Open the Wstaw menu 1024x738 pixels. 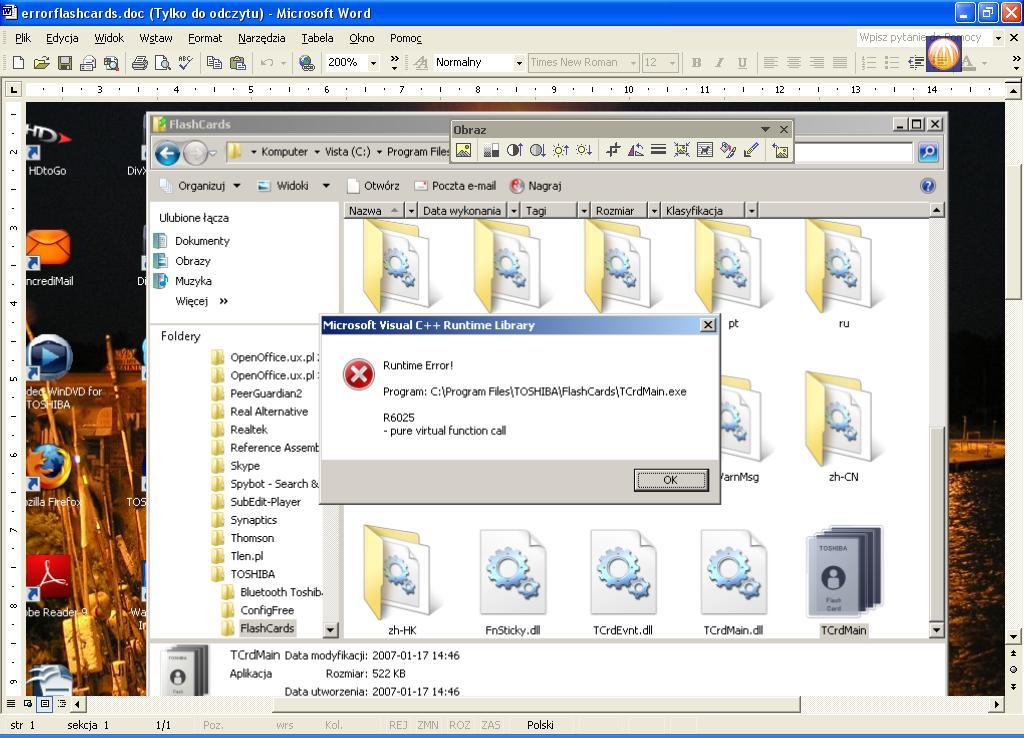point(156,38)
